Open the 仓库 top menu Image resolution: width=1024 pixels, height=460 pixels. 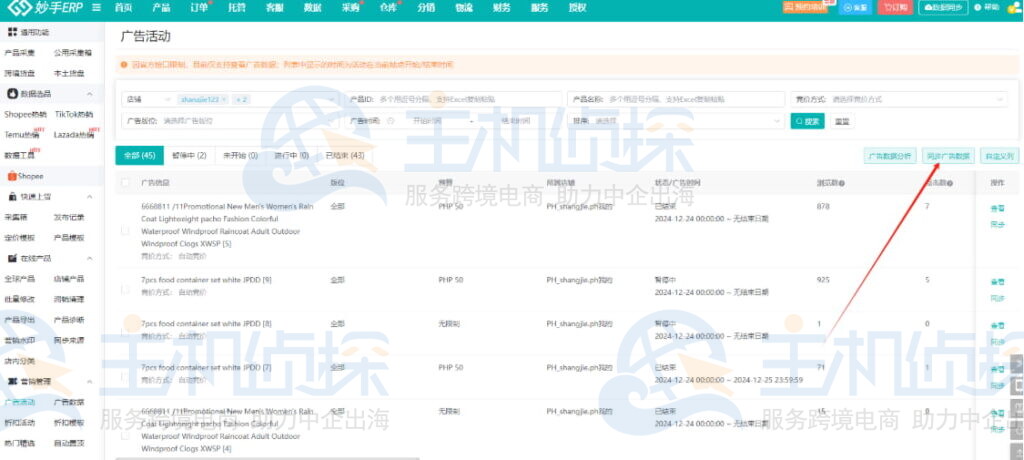(x=388, y=8)
